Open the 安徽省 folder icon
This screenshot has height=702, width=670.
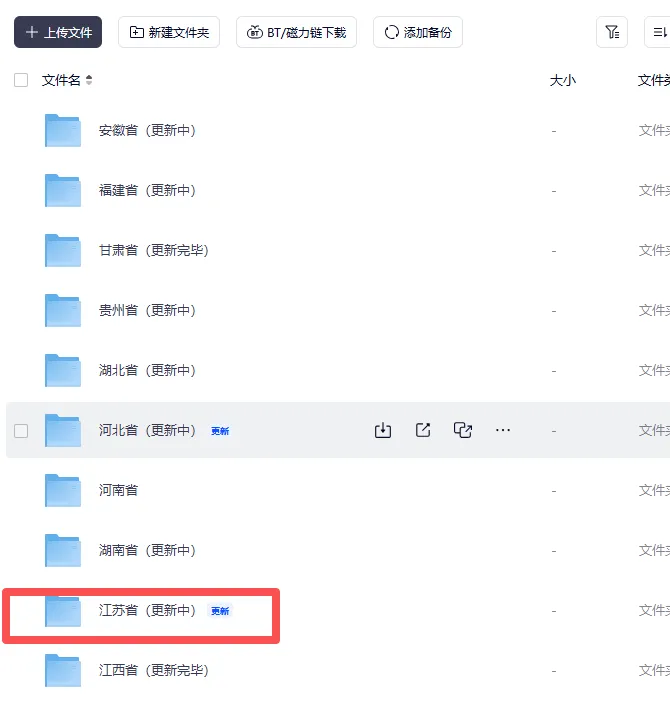(x=63, y=130)
